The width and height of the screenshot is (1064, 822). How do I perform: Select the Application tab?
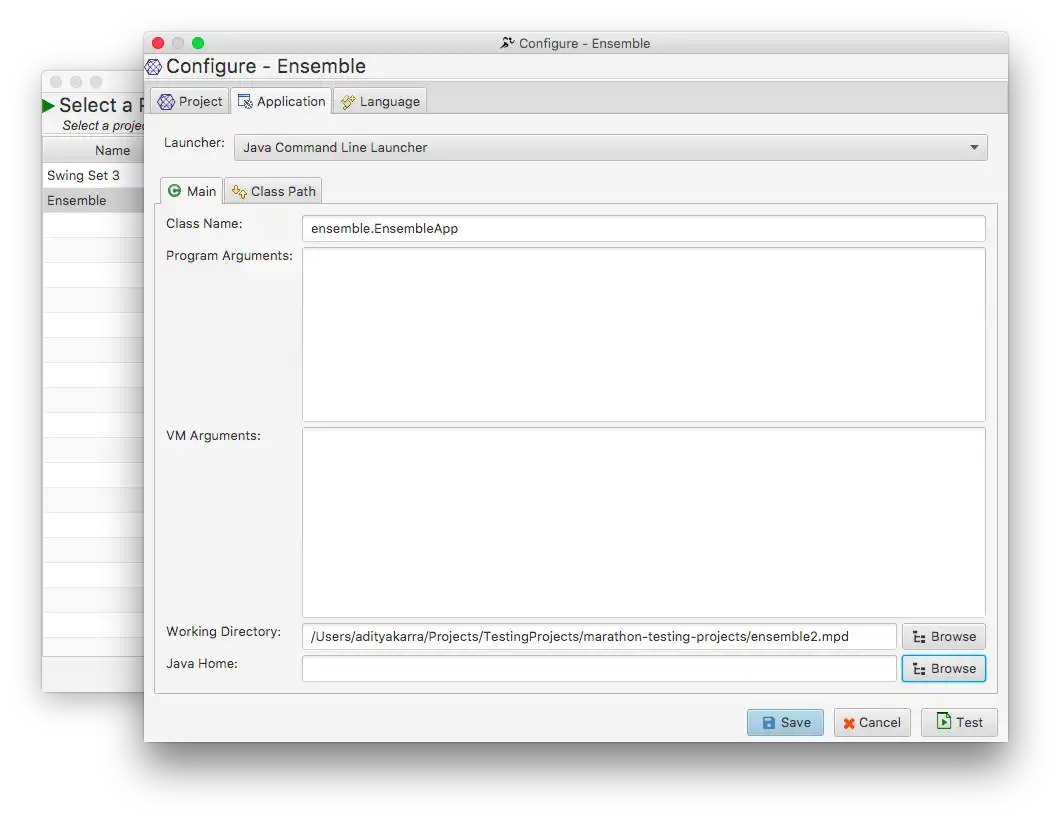coord(281,102)
